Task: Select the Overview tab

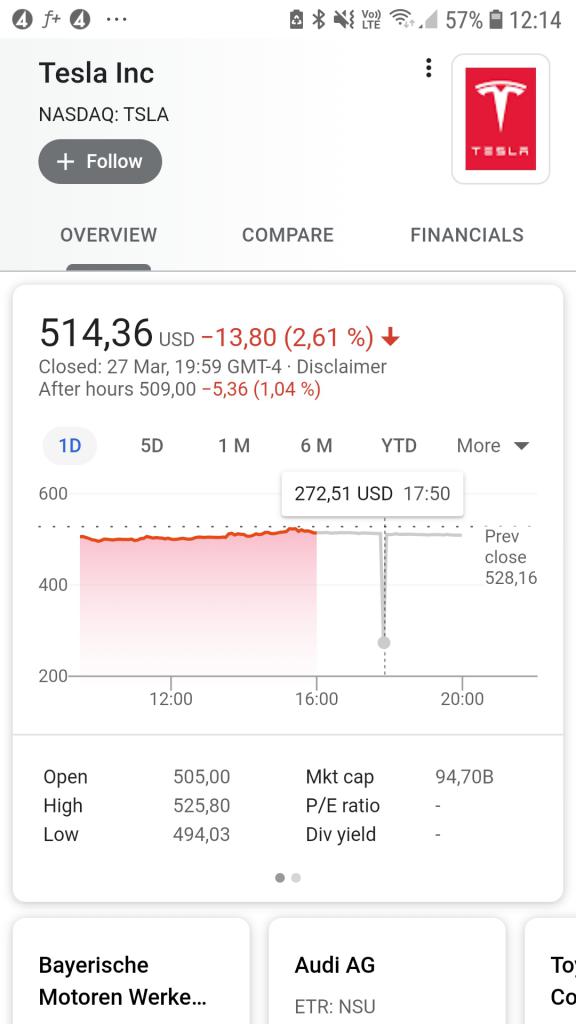Action: click(x=108, y=235)
